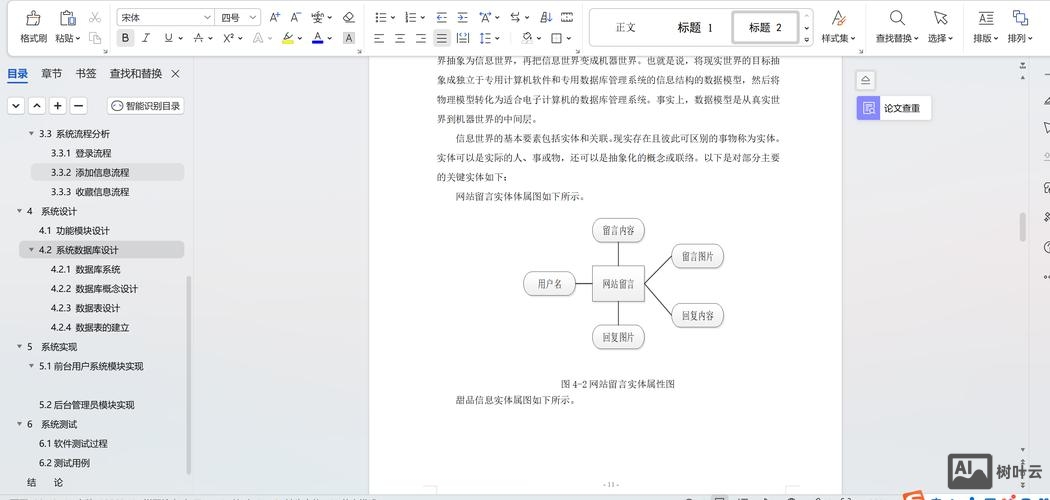Open the font name 宋体 dropdown
1050x500 pixels.
pyautogui.click(x=207, y=17)
